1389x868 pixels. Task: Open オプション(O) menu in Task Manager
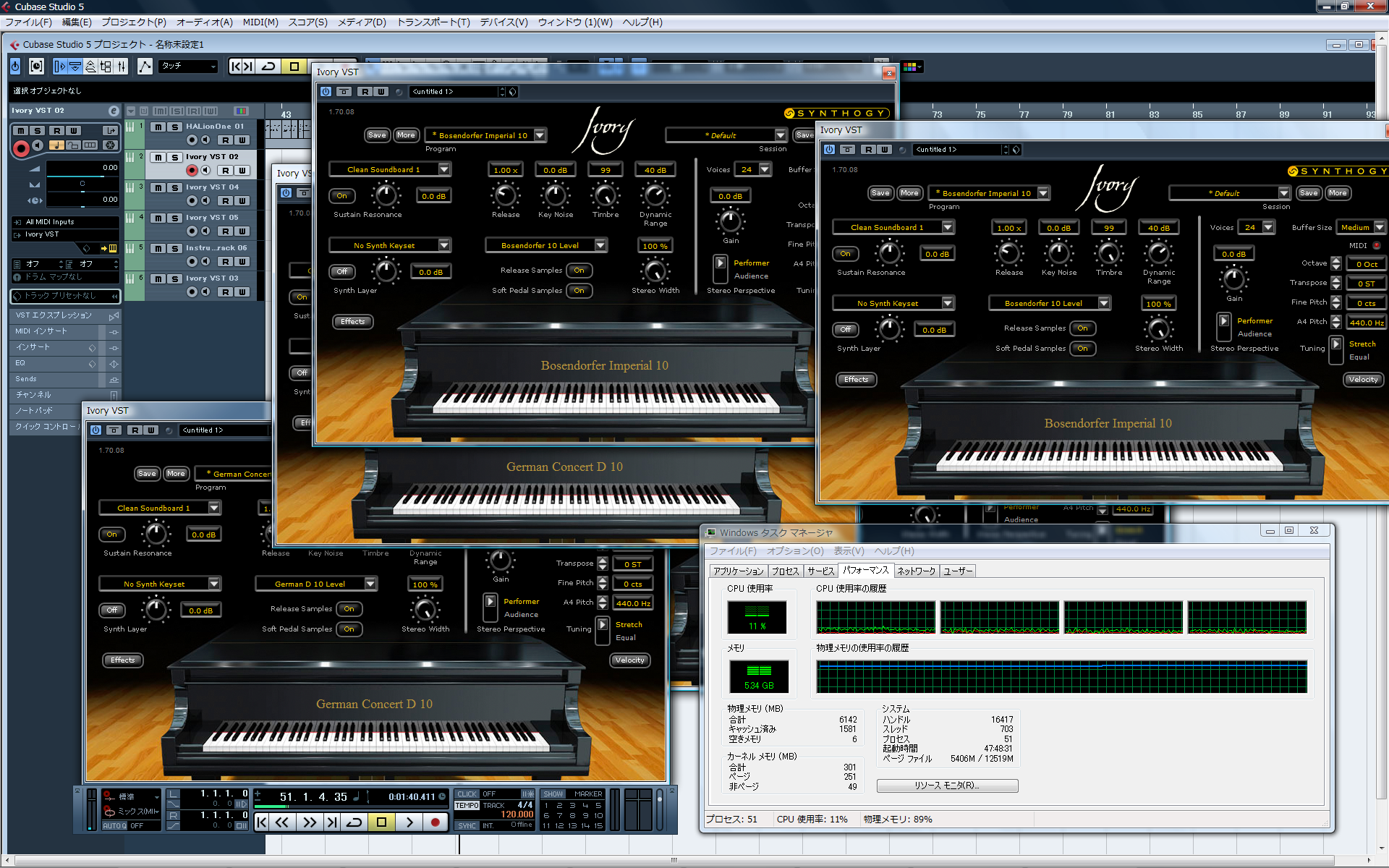pyautogui.click(x=795, y=551)
